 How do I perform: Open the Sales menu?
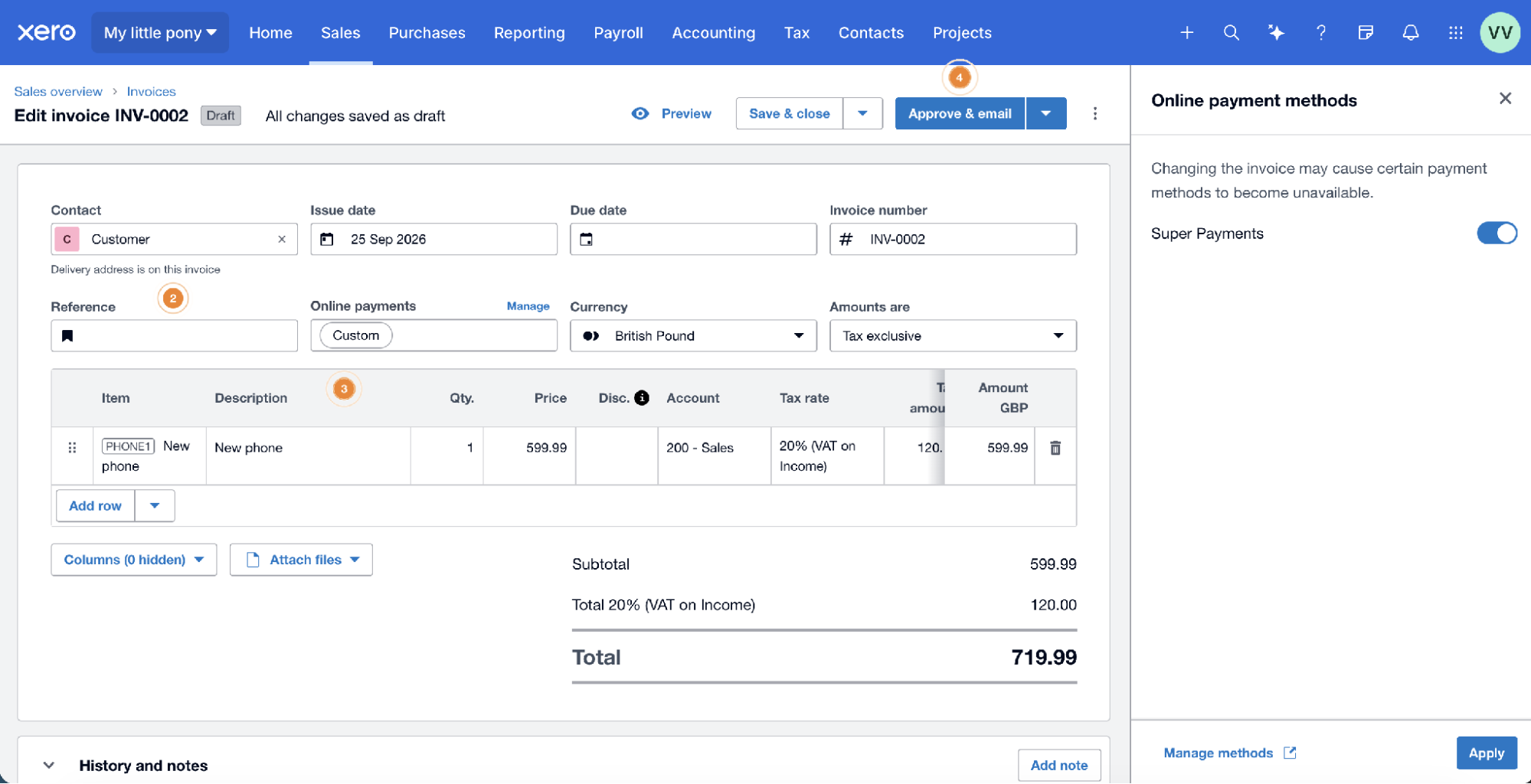pos(340,32)
